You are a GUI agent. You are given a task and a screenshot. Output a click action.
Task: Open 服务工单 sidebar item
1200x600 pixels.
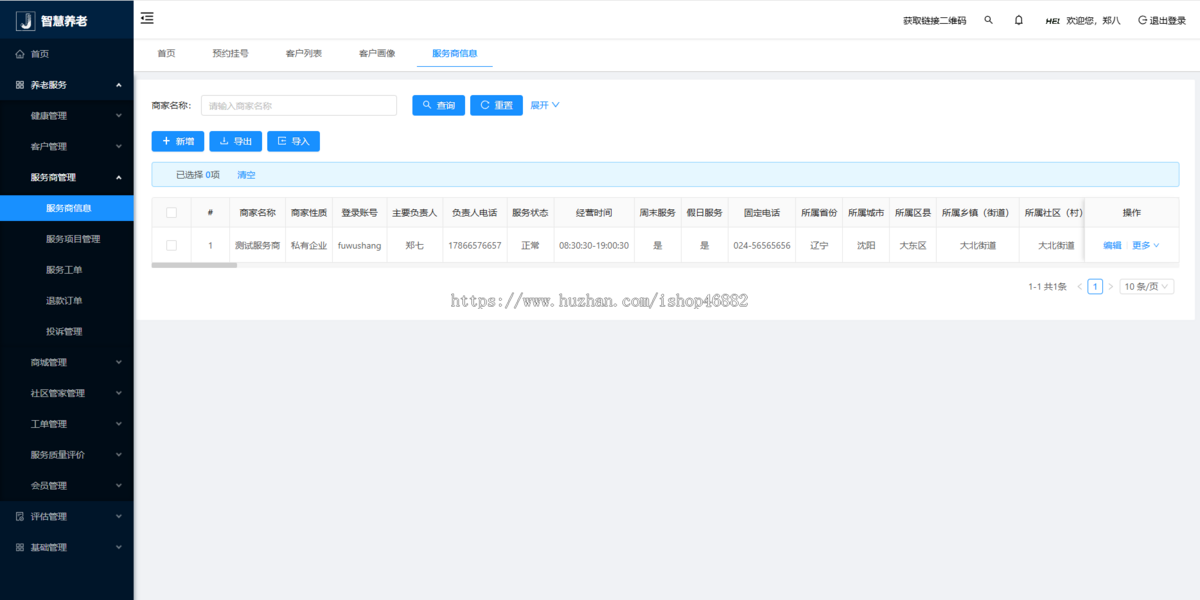(x=66, y=270)
